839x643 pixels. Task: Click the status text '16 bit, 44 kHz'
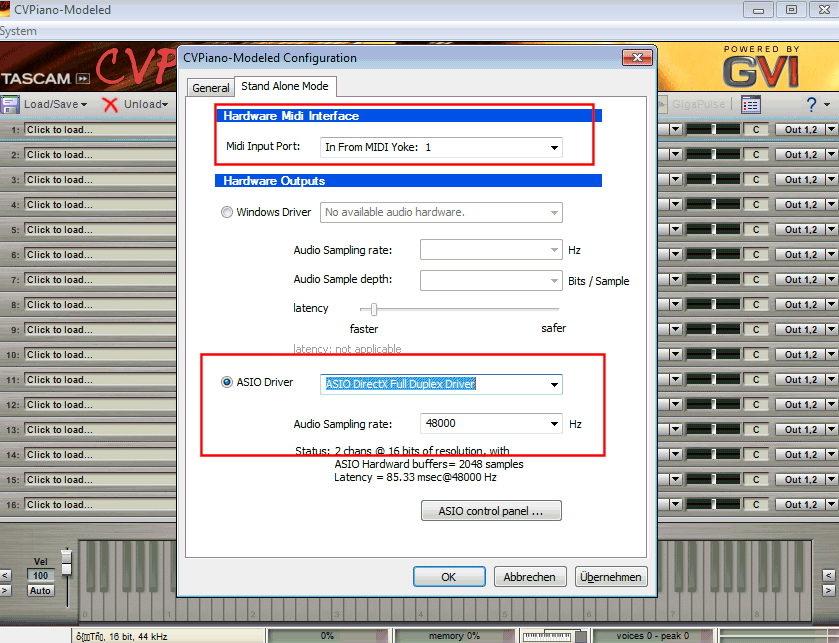pos(138,637)
